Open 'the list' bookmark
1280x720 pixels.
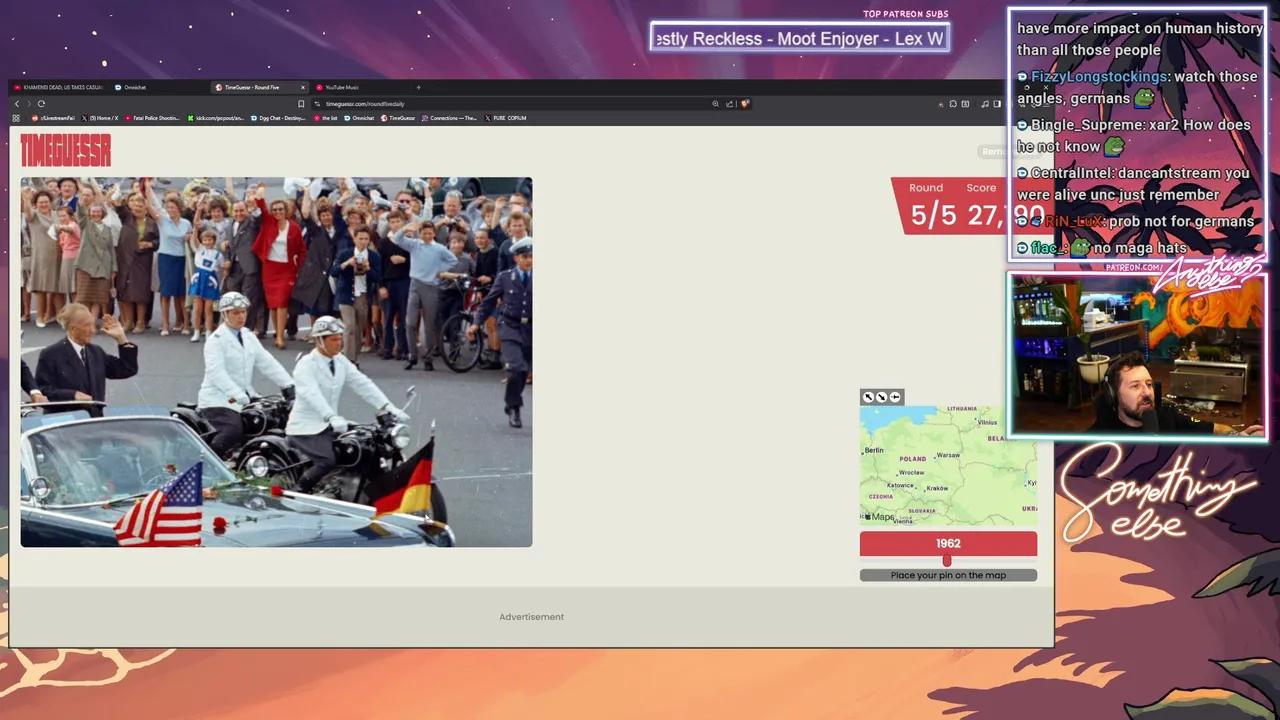point(325,118)
